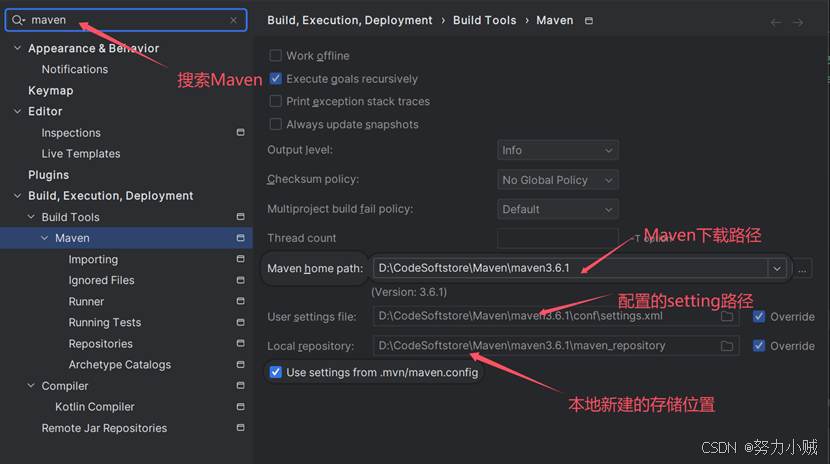Screen dimensions: 830x464
Task: Click project-level icon beside Inspections item
Action: pyautogui.click(x=240, y=133)
